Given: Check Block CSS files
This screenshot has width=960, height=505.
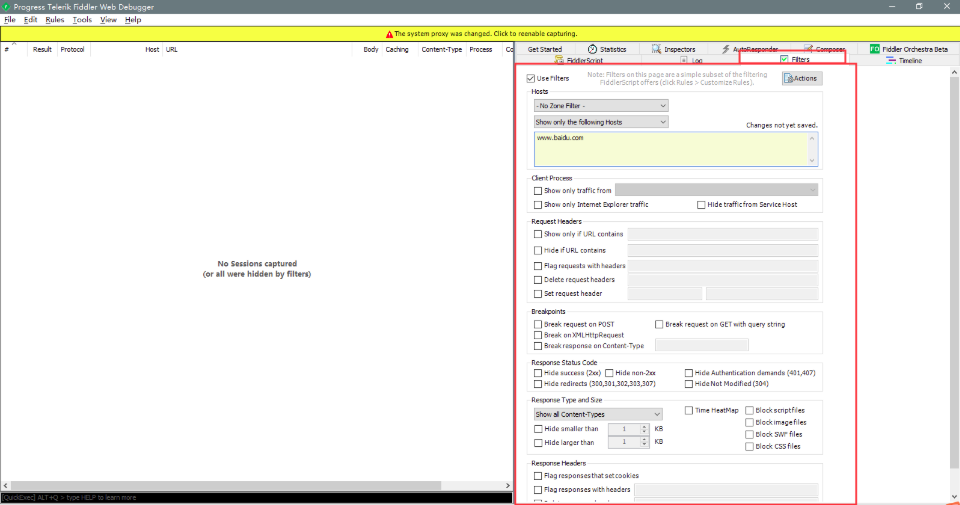Looking at the screenshot, I should 749,446.
